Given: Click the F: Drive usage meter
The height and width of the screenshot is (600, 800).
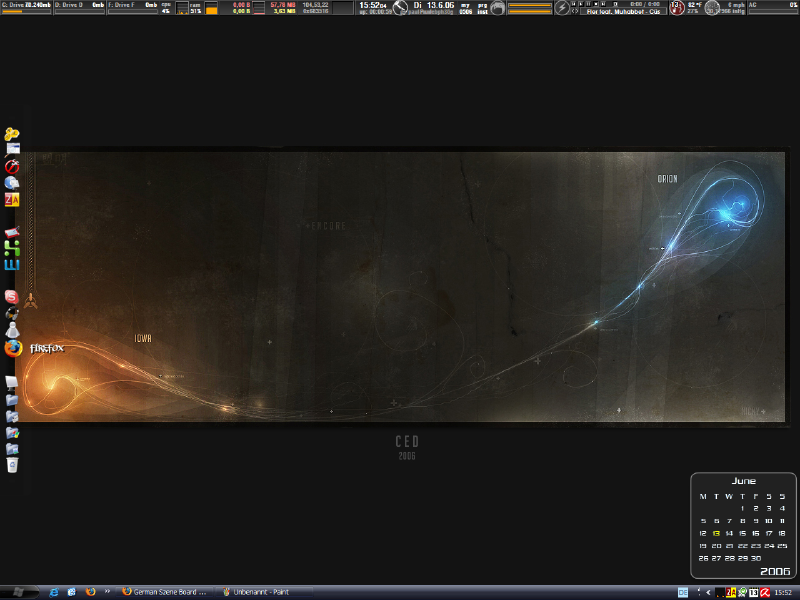Looking at the screenshot, I should (x=133, y=8).
